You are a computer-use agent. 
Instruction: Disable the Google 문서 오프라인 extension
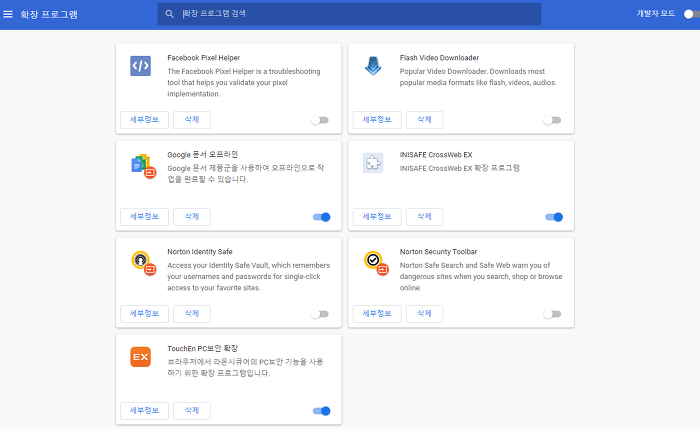[x=321, y=217]
